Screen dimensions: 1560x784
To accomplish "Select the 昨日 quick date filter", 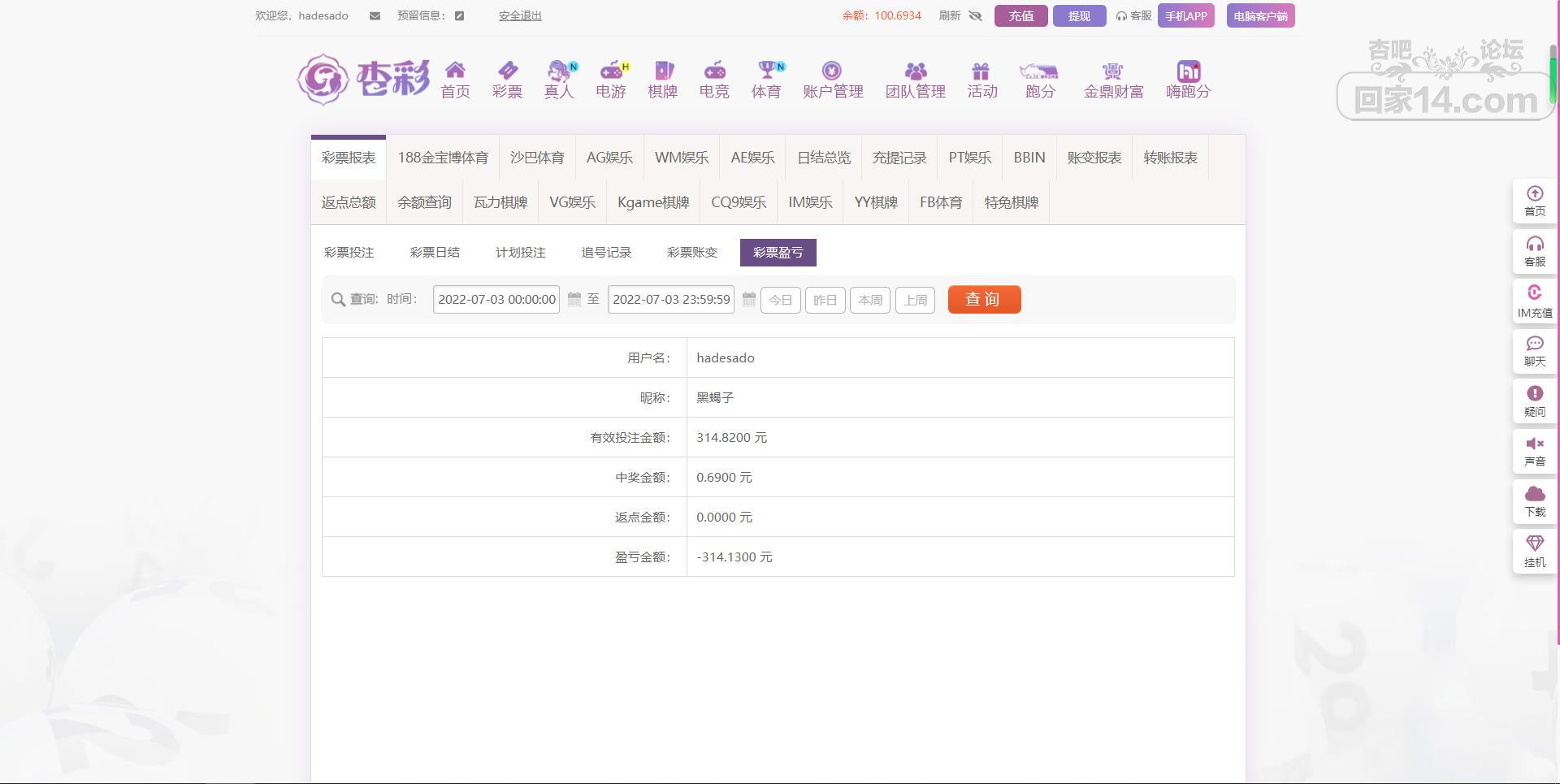I will (825, 300).
